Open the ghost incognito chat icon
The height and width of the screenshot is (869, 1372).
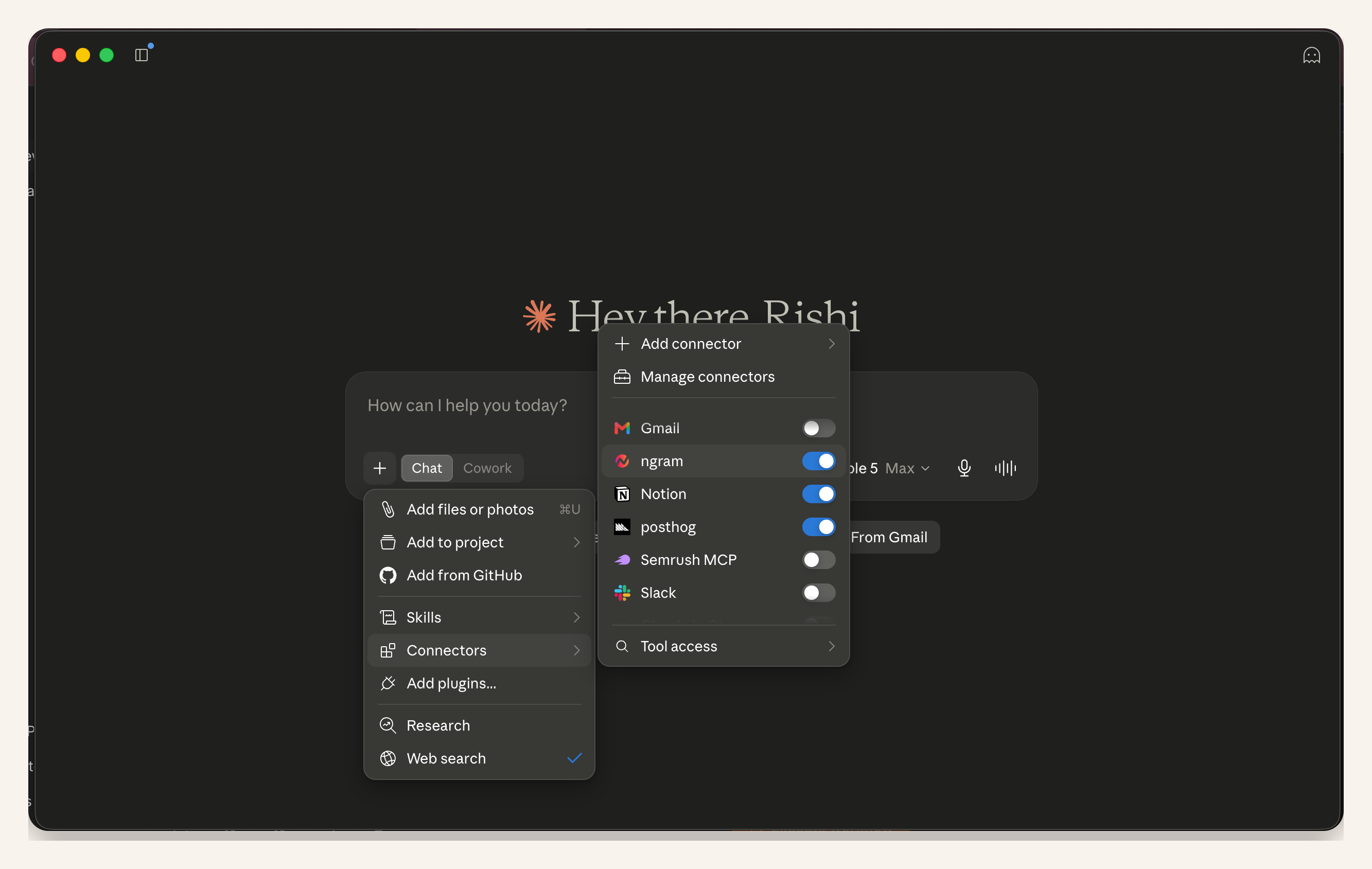pyautogui.click(x=1311, y=55)
